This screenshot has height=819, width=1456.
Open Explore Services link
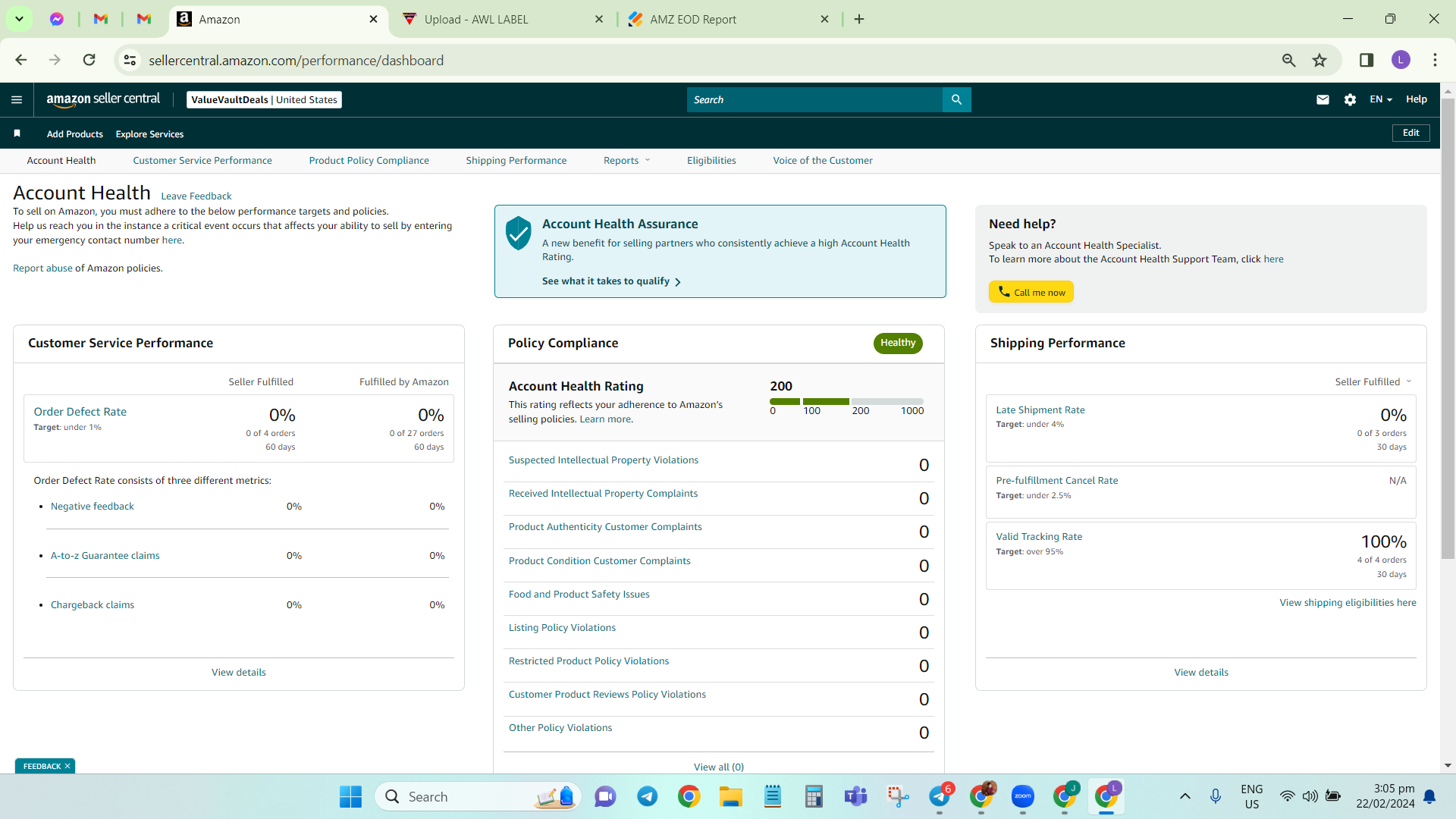(x=149, y=134)
